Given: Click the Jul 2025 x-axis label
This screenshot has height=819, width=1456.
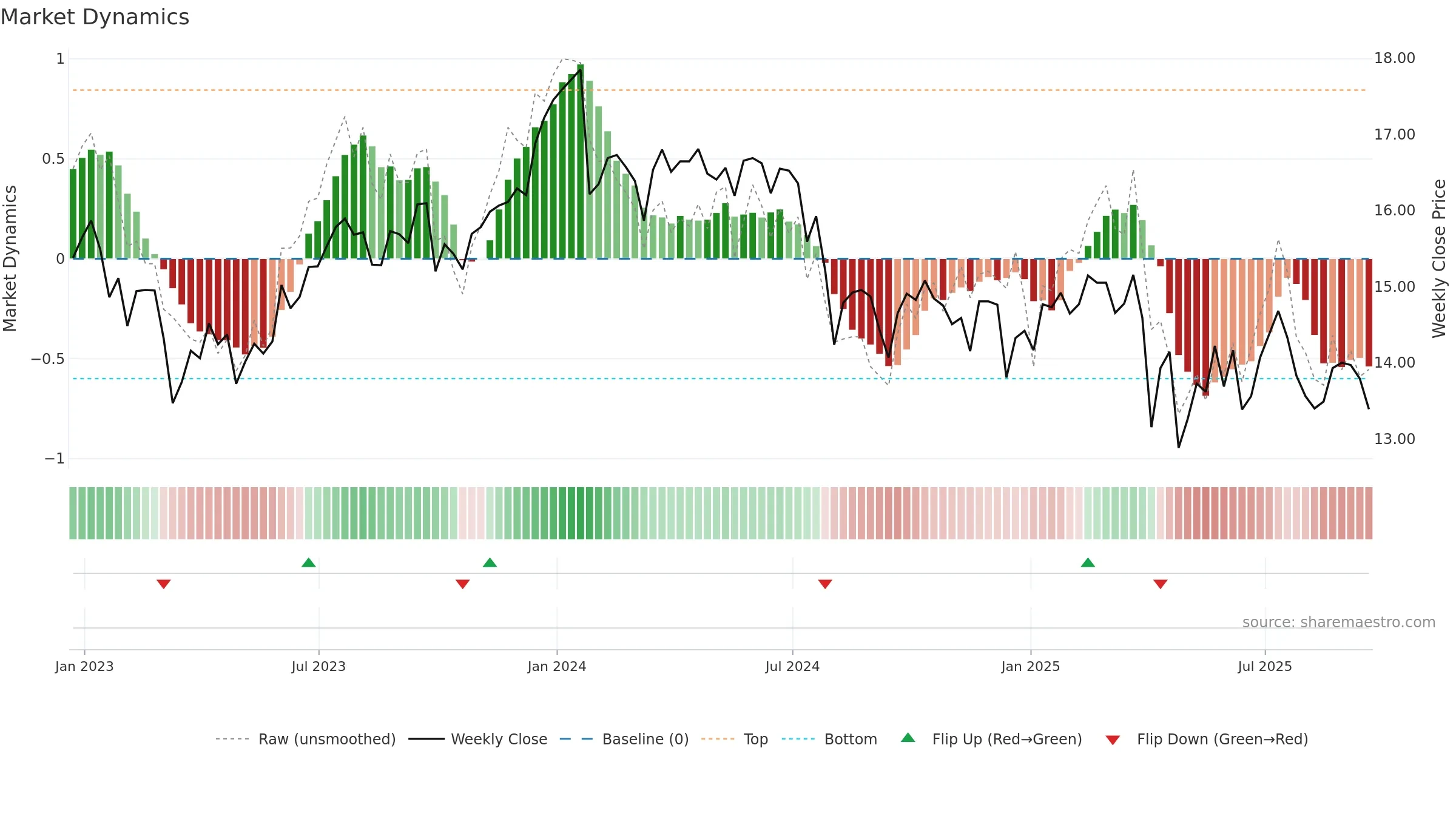Looking at the screenshot, I should [1265, 666].
